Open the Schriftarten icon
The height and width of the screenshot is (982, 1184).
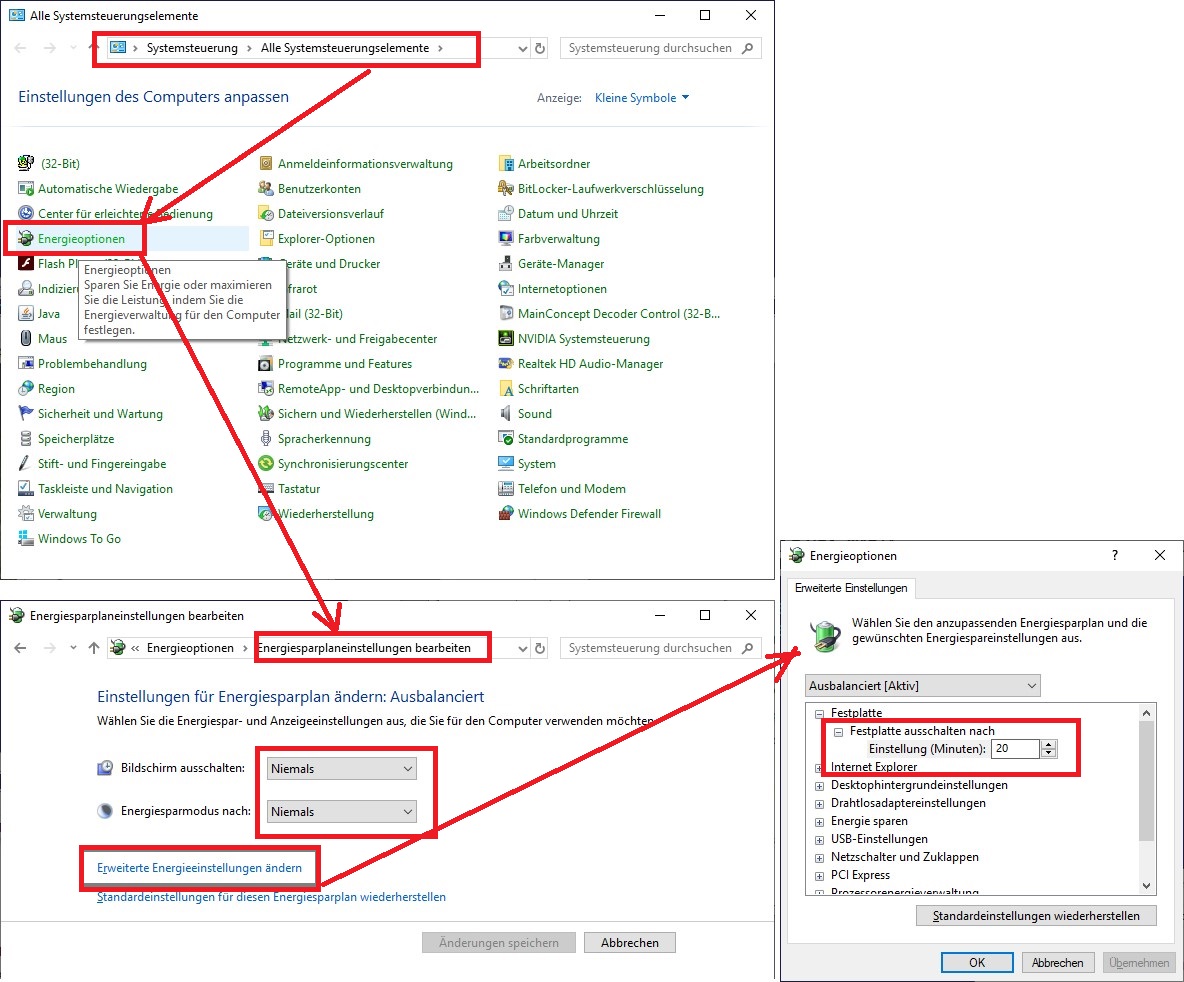click(x=506, y=388)
